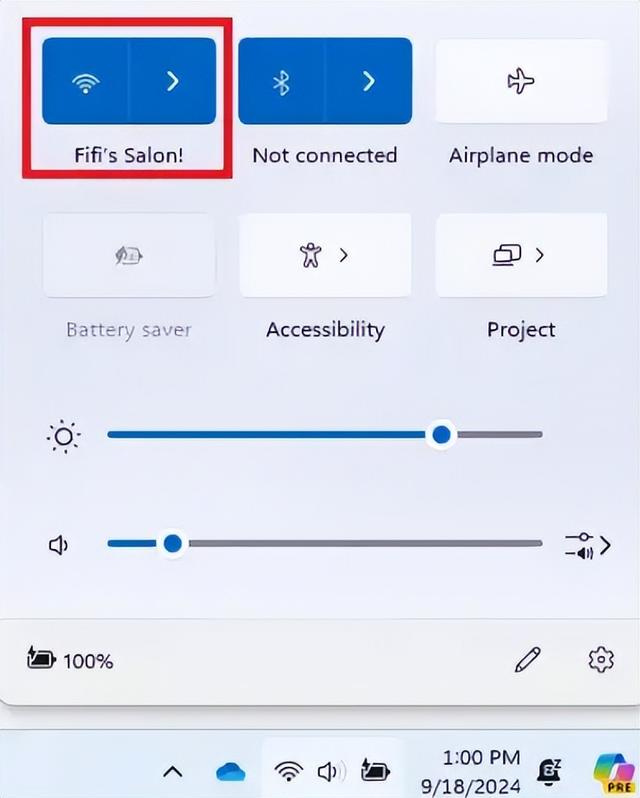
Task: Enable Airplane mode
Action: [x=521, y=81]
